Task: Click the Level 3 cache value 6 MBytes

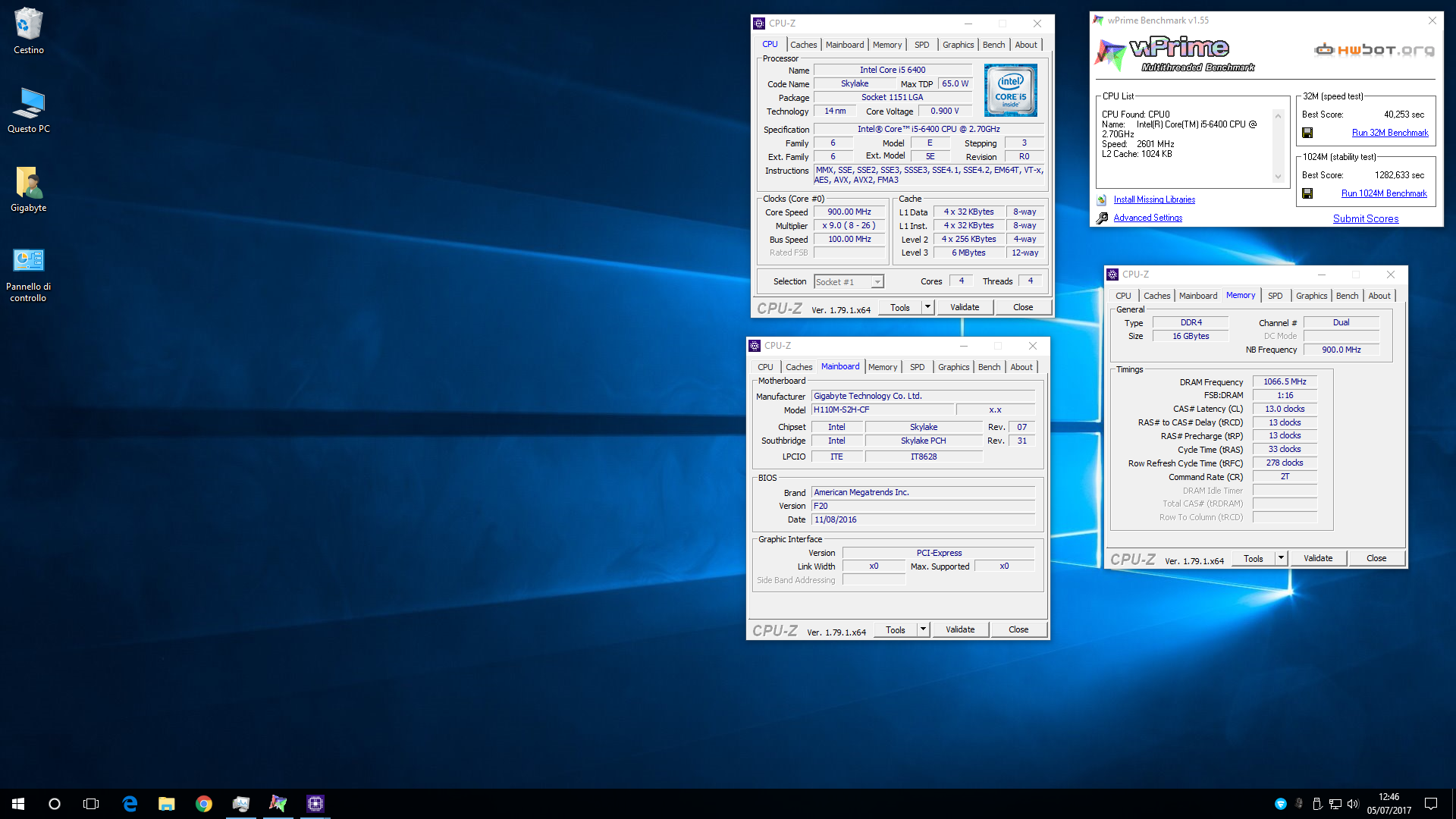Action: click(x=968, y=253)
